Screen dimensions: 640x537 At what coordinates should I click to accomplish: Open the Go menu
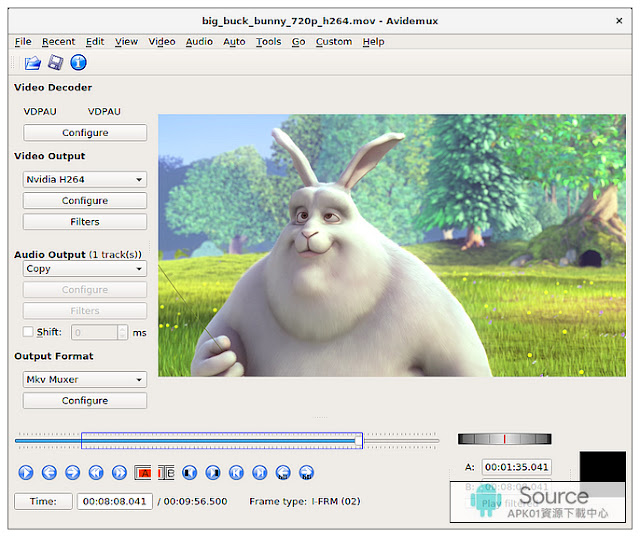click(298, 42)
